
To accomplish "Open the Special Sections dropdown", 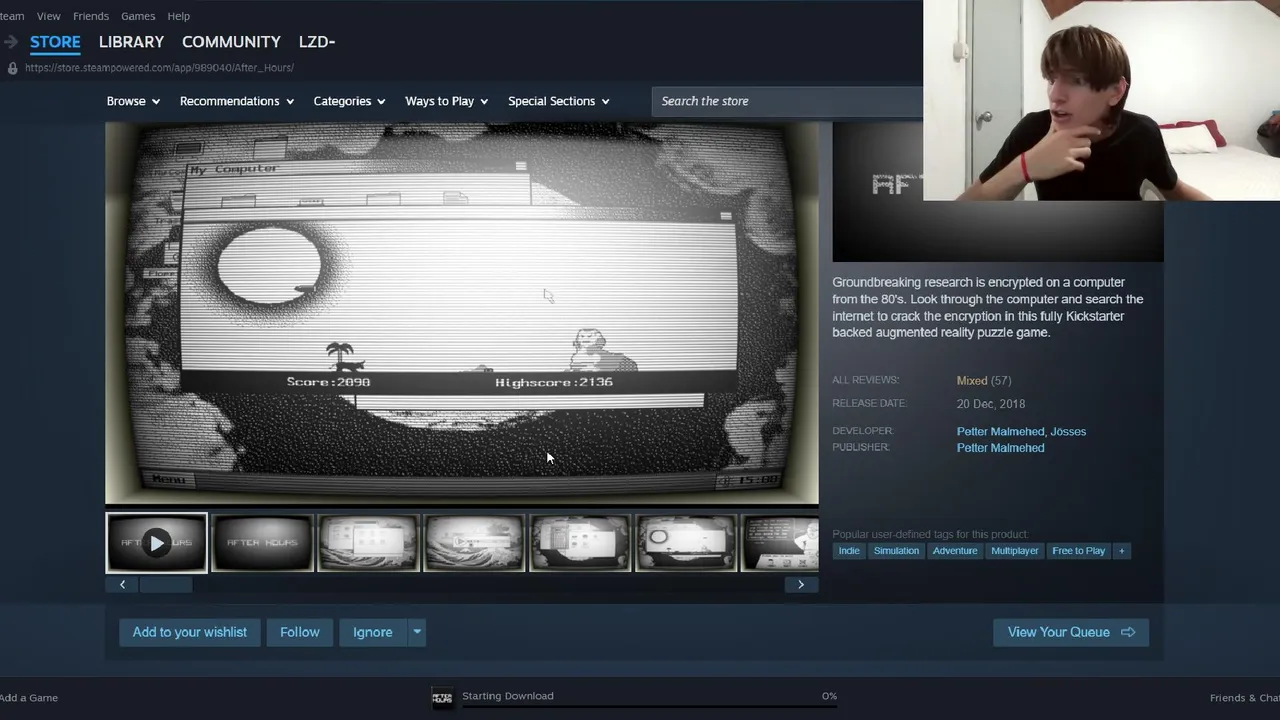I will click(x=558, y=101).
